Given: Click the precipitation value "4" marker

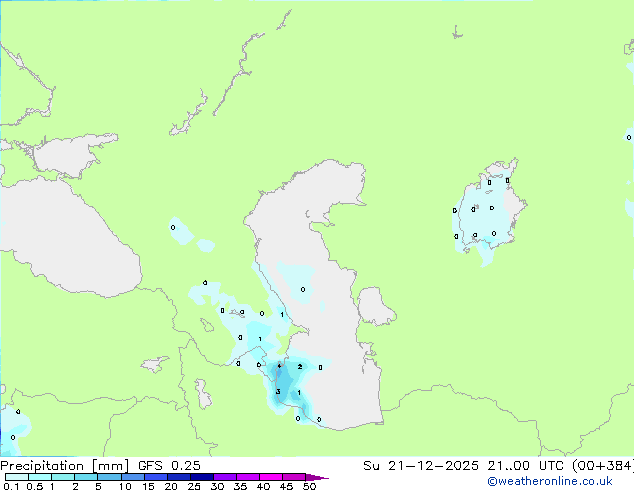Looking at the screenshot, I should [x=279, y=366].
